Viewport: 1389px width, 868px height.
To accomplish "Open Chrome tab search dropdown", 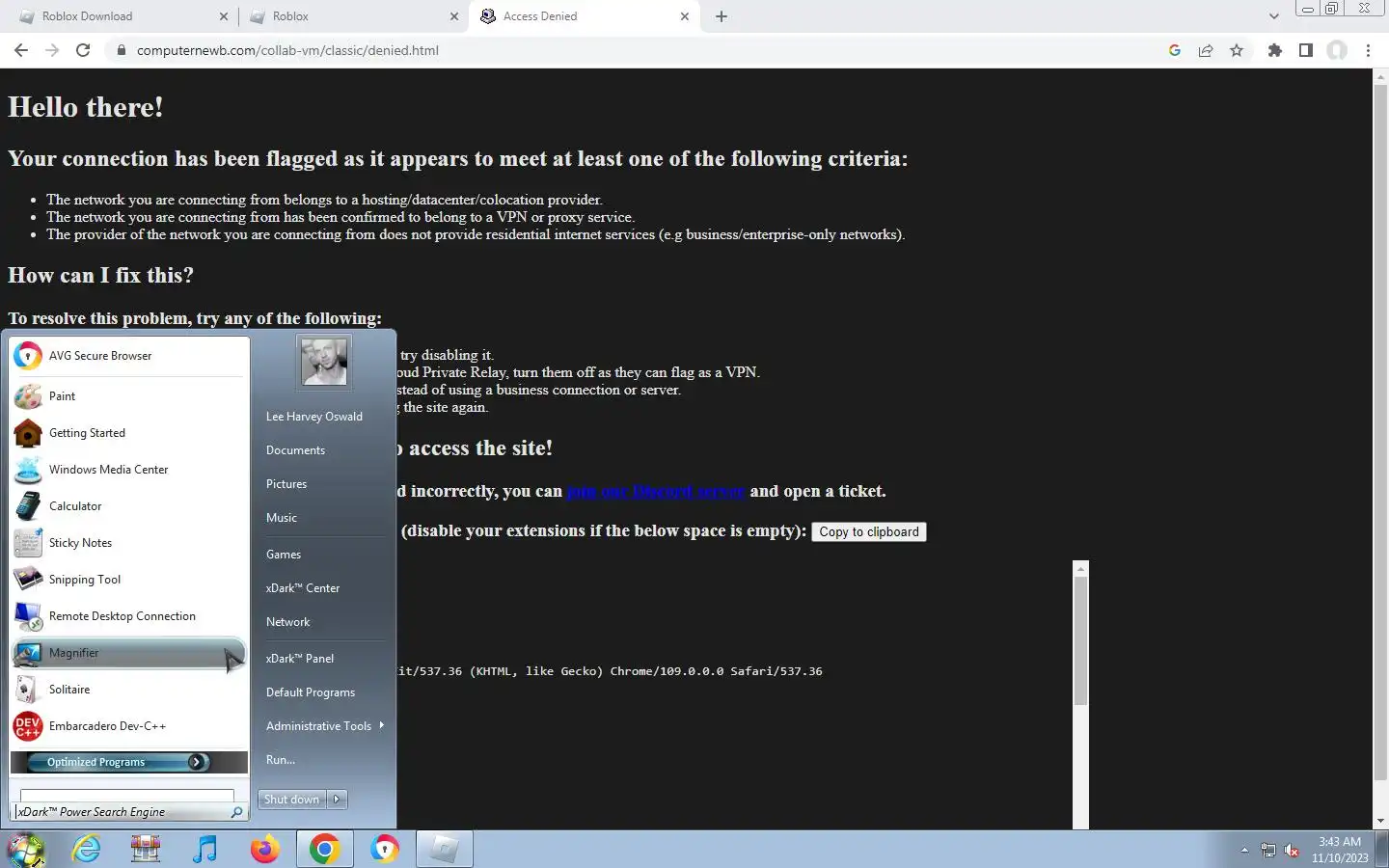I will (x=1273, y=16).
